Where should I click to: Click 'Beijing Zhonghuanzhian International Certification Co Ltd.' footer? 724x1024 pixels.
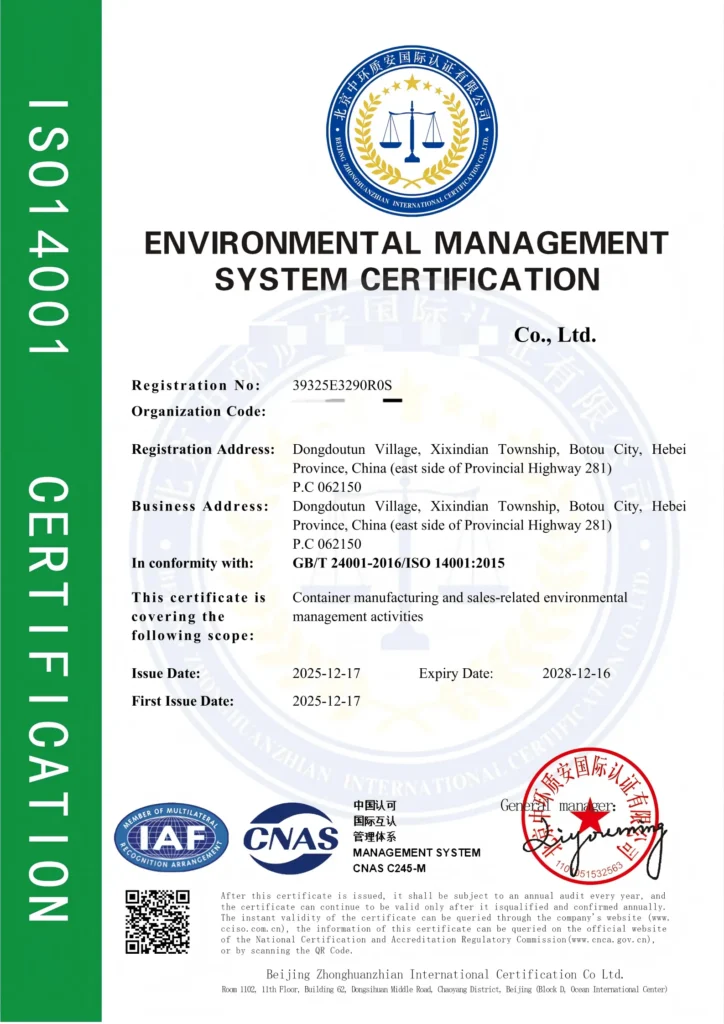(445, 974)
